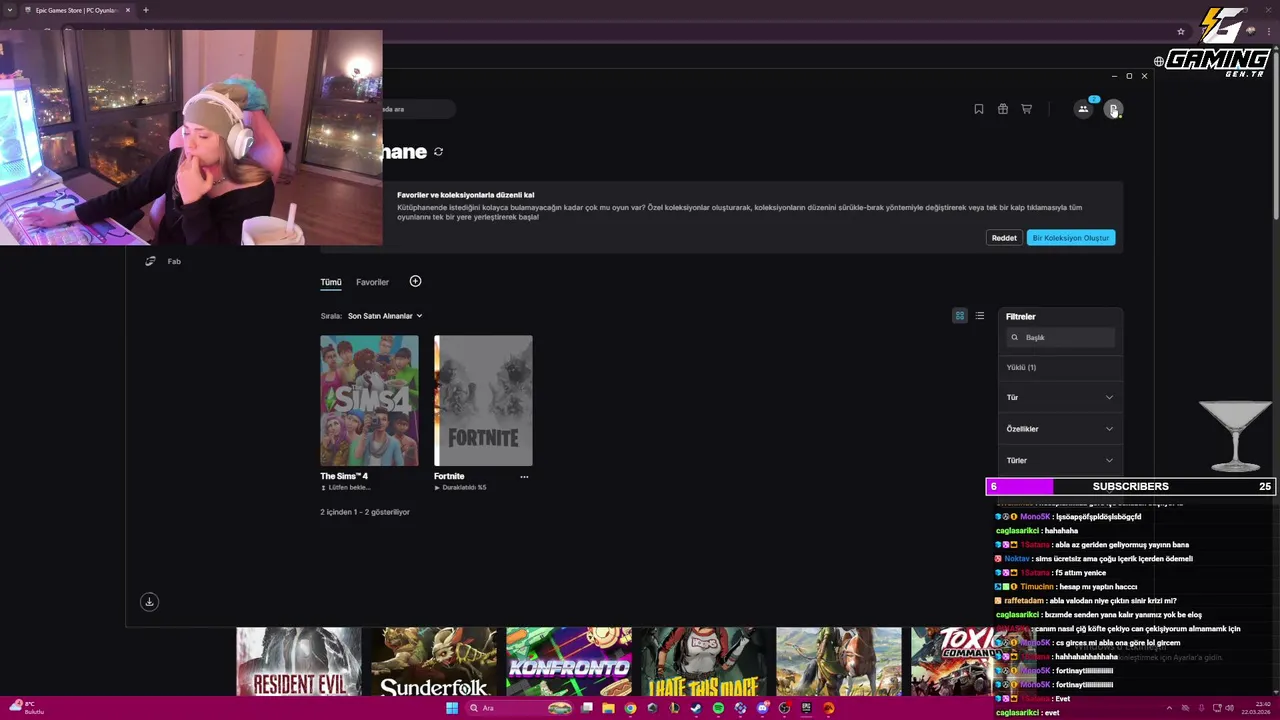
Task: Open the Konfronto store thumbnail
Action: [x=569, y=661]
